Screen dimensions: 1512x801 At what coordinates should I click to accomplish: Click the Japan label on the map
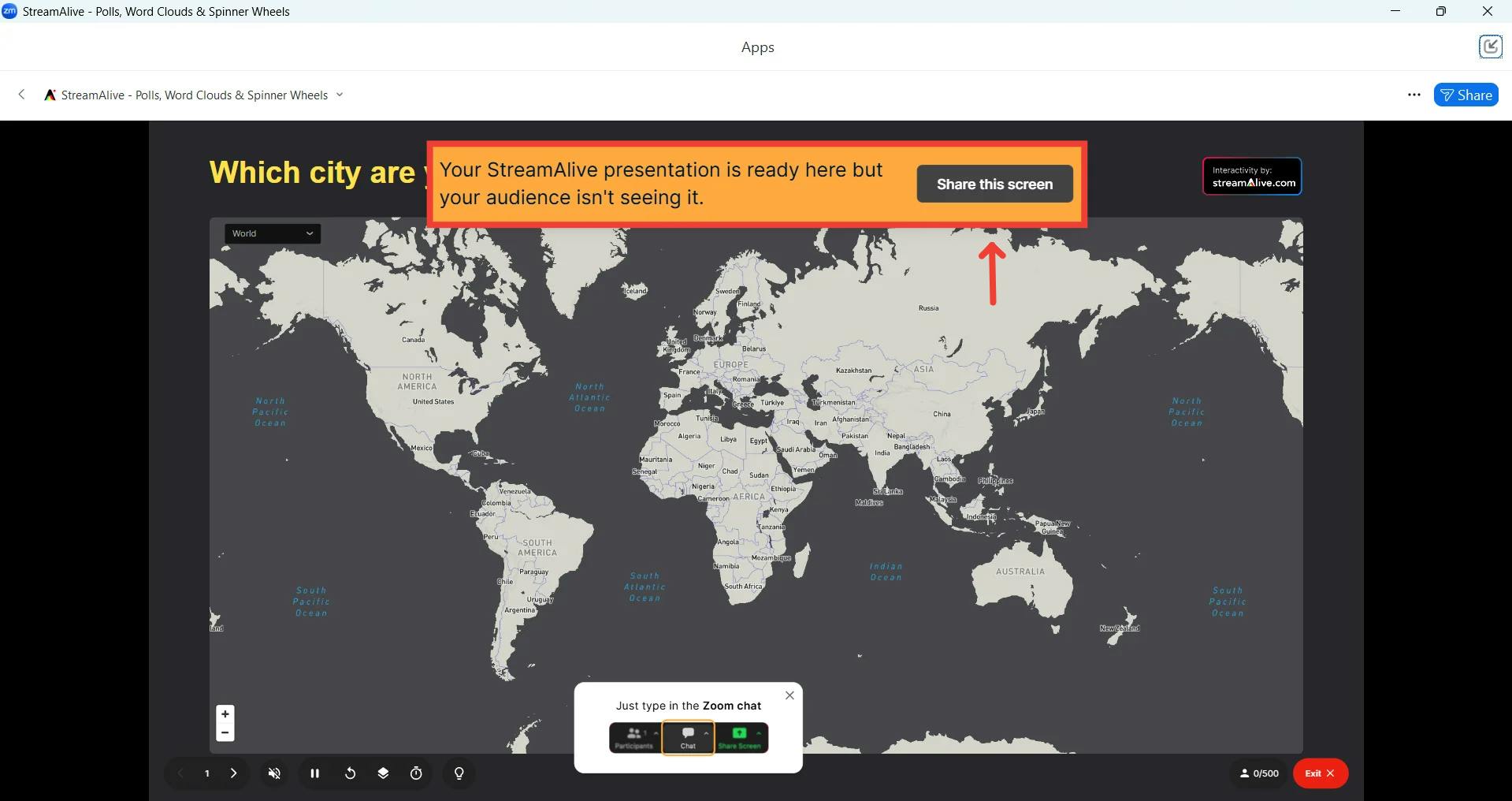[x=1035, y=412]
